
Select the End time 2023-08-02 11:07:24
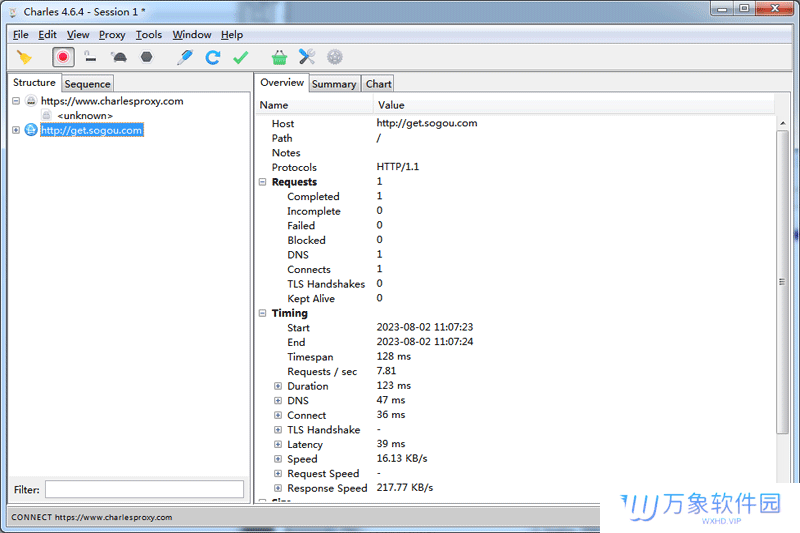(x=425, y=342)
